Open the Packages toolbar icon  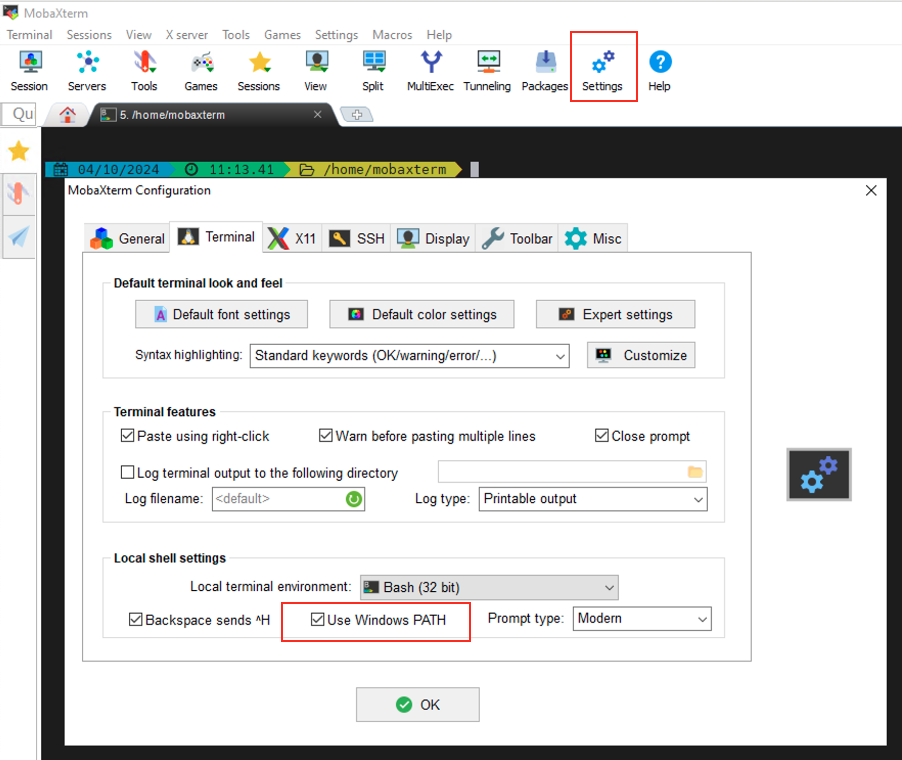[545, 70]
